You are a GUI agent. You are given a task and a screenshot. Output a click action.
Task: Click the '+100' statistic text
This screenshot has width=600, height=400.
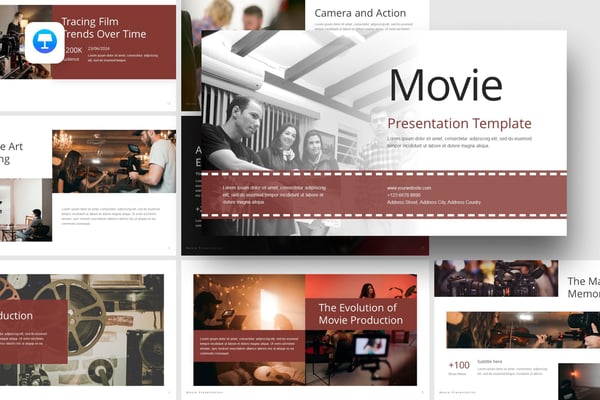point(459,365)
